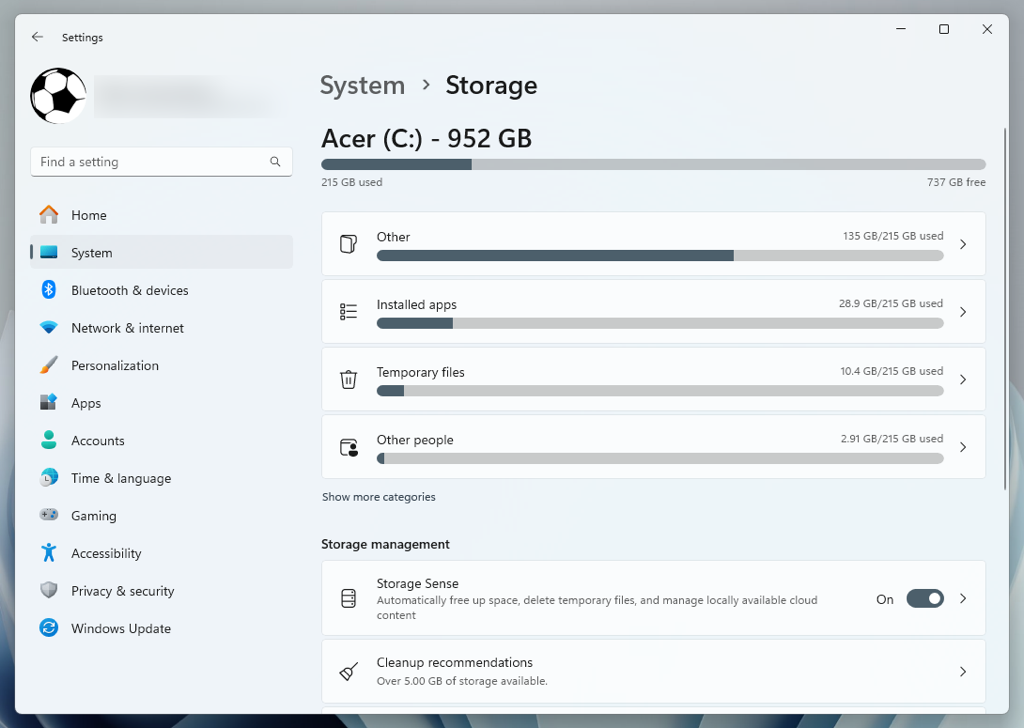Click the Home house icon

tap(49, 215)
